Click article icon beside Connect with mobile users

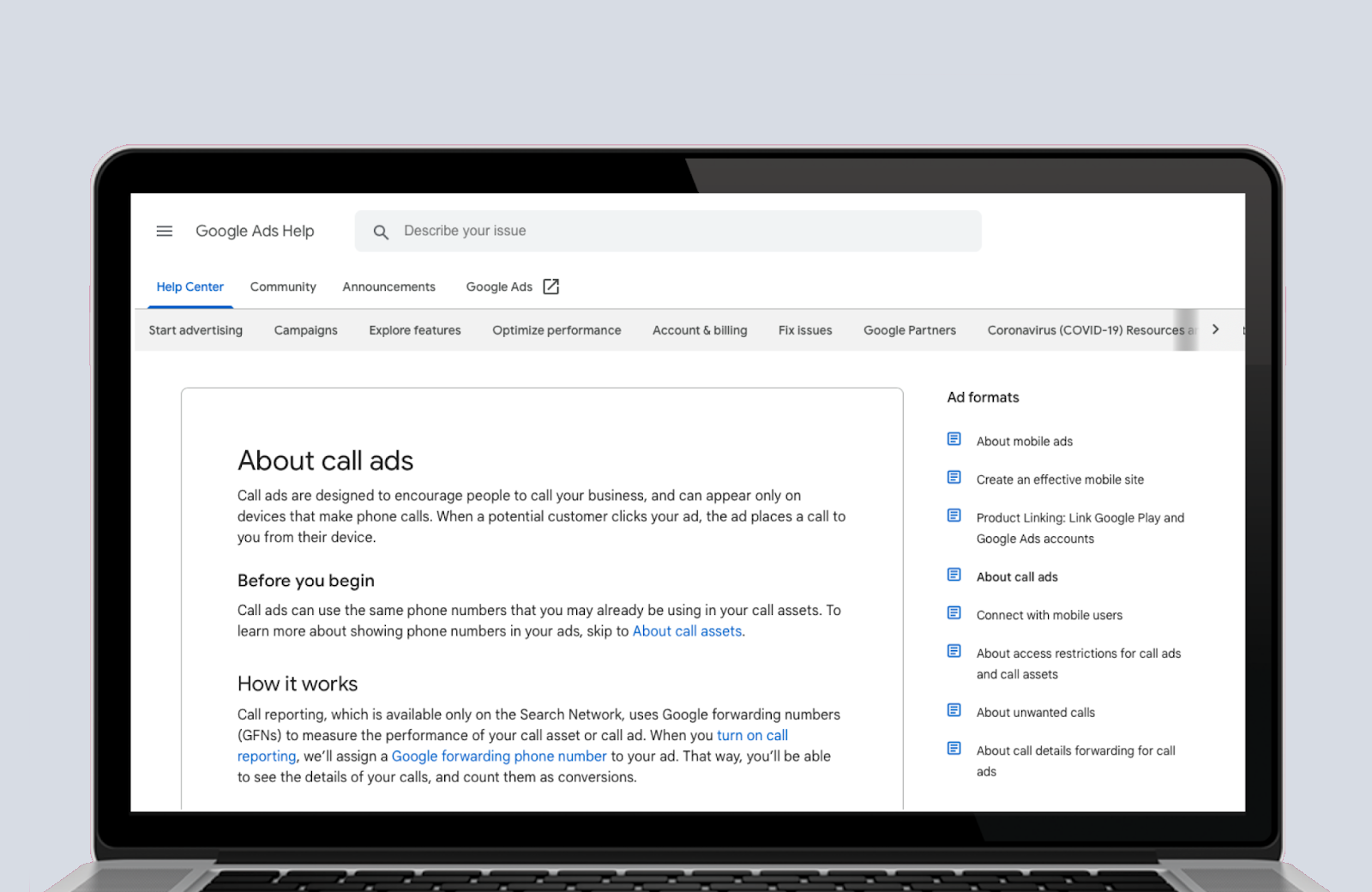[954, 613]
